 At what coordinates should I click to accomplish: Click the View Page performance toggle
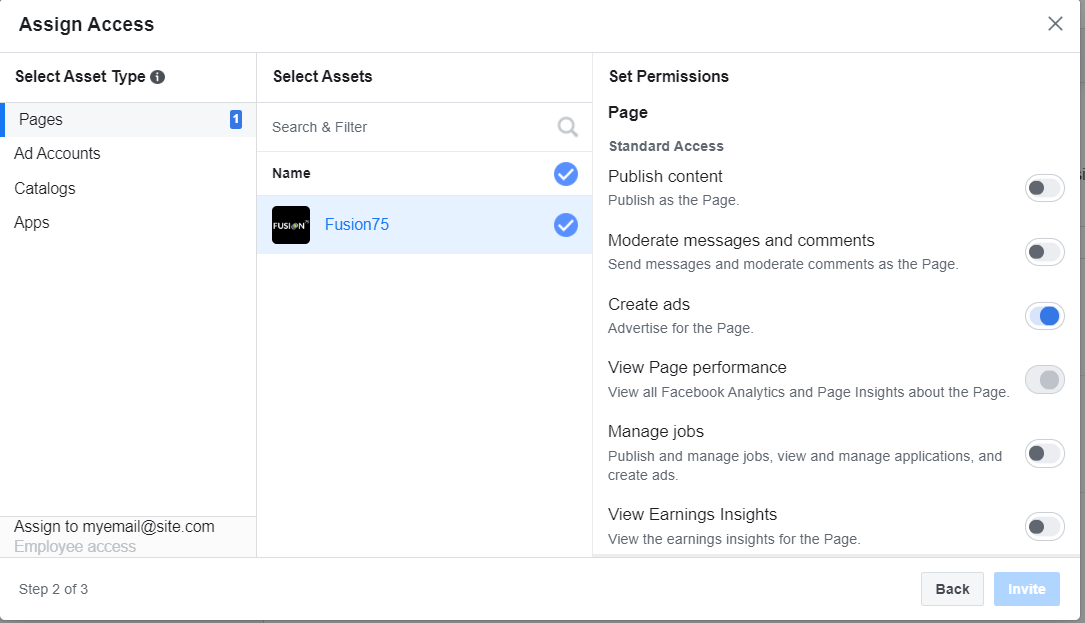coord(1044,380)
